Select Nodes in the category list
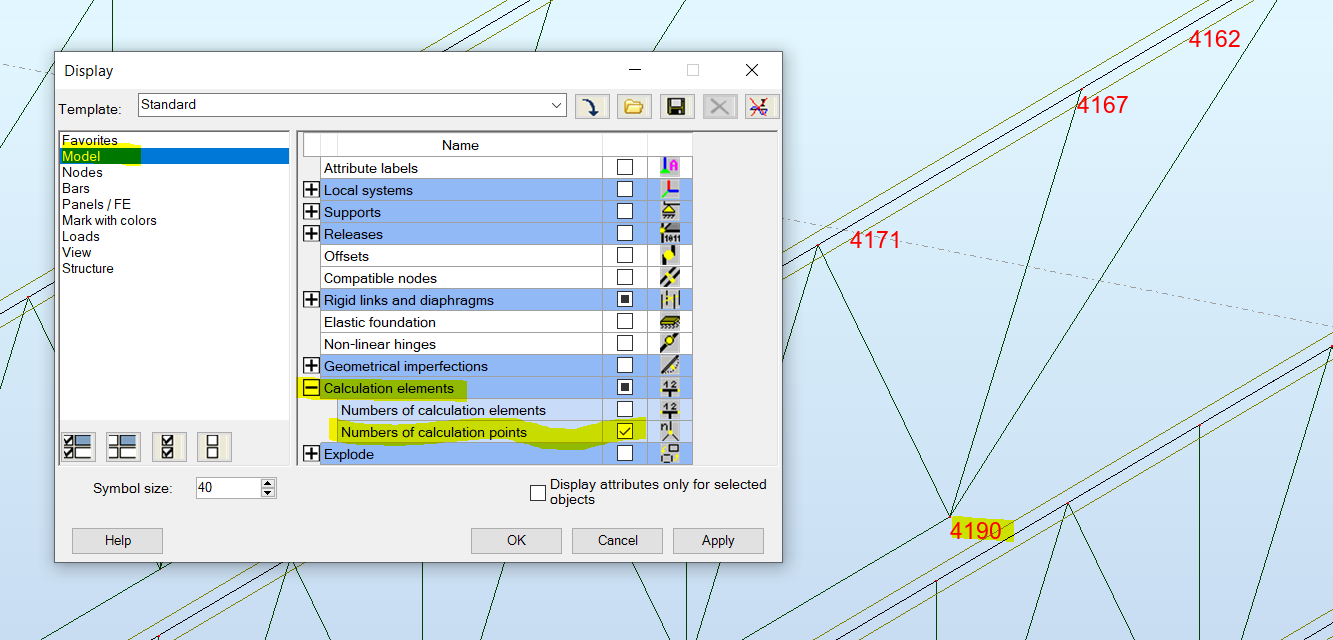This screenshot has height=640, width=1333. click(83, 172)
